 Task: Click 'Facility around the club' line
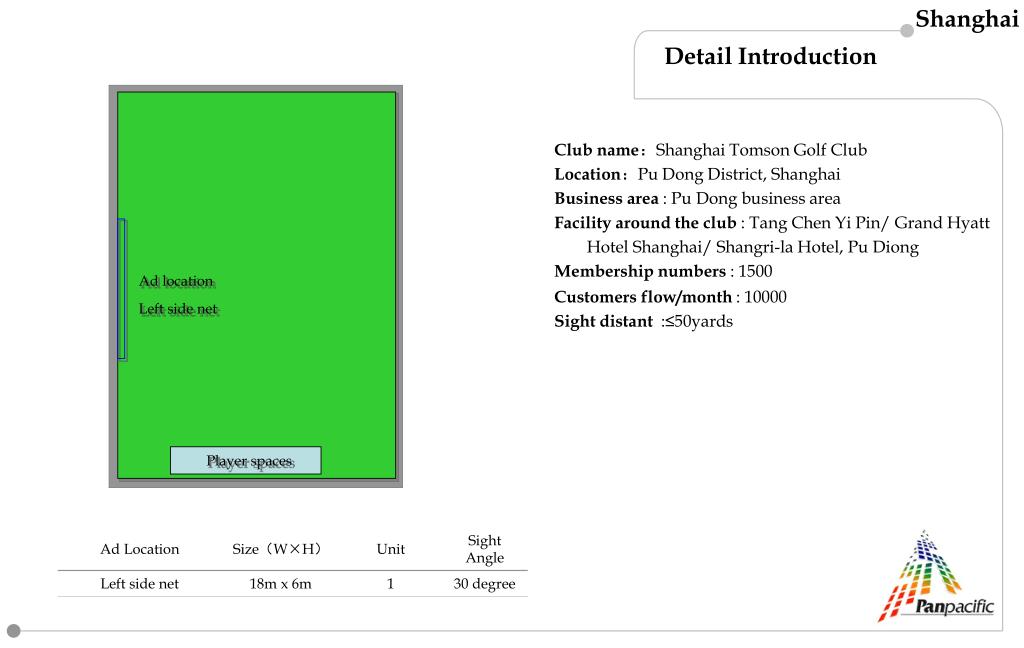[x=772, y=223]
